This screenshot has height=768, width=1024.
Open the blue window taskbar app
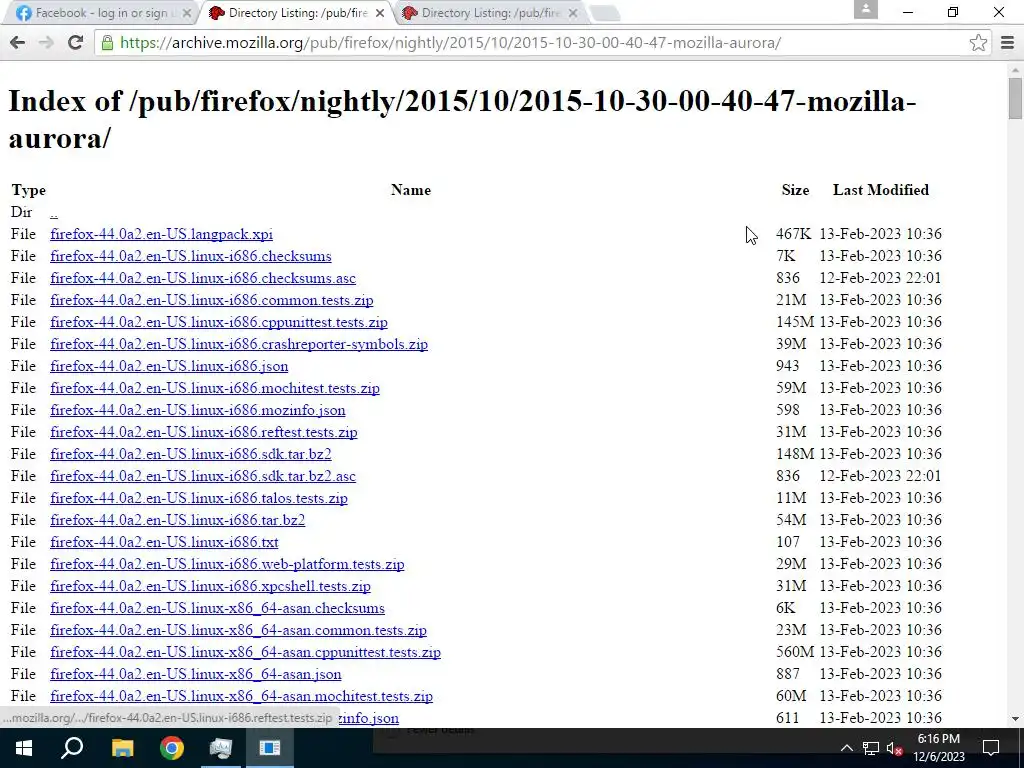click(x=270, y=748)
